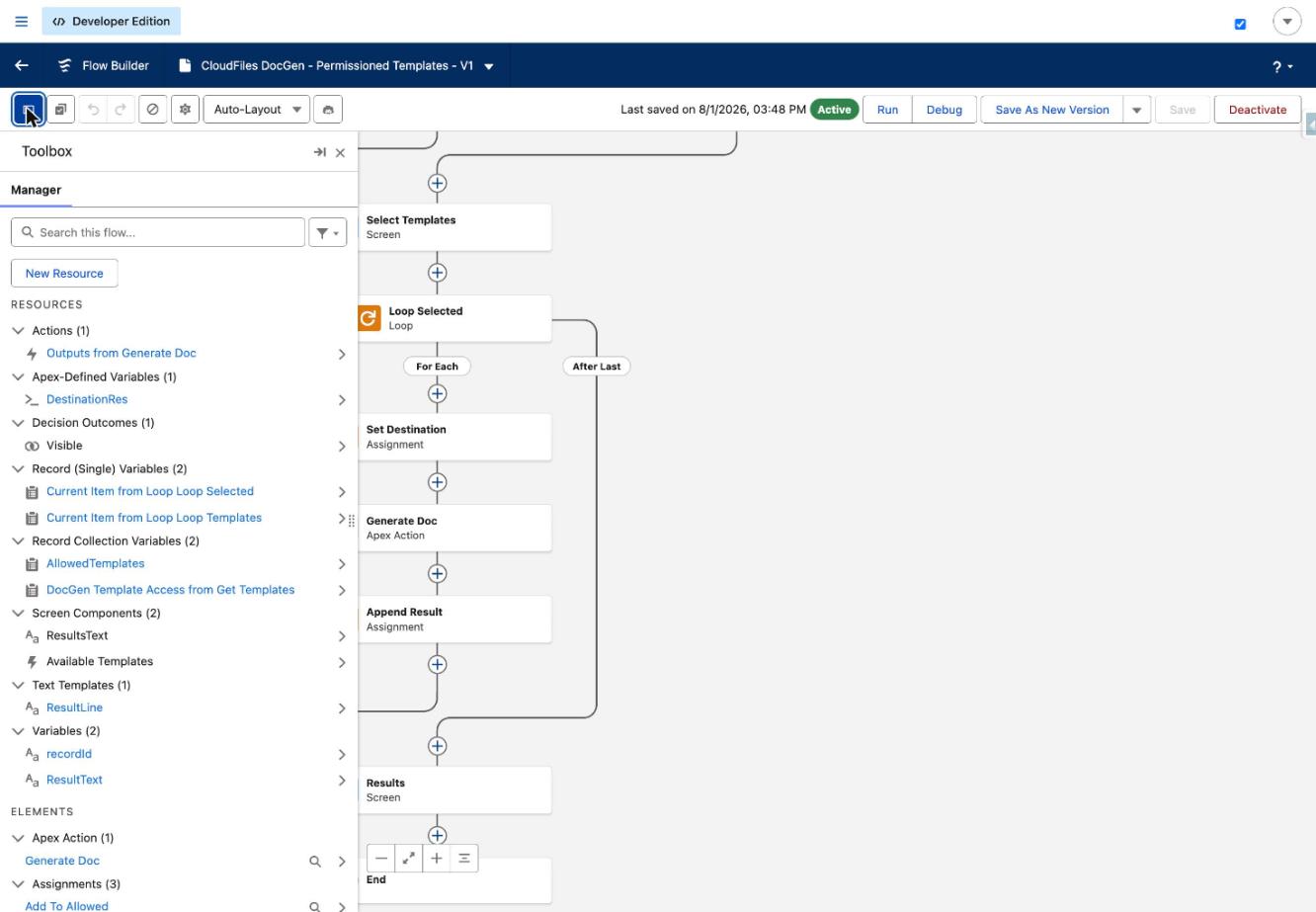
Task: Locate Generate Doc on canvas magnifier
Action: [315, 862]
